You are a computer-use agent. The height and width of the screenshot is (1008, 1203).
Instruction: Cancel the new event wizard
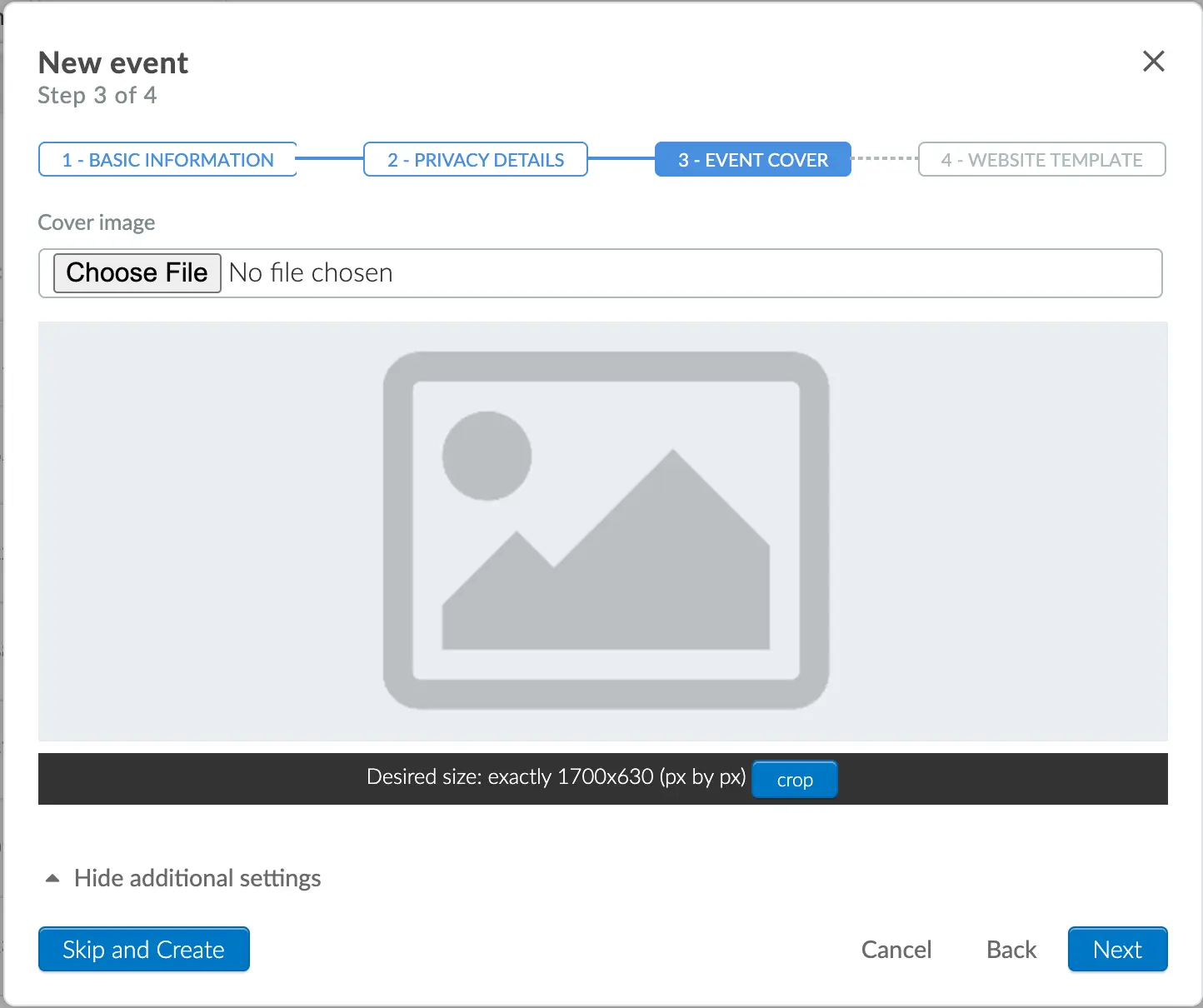[896, 950]
